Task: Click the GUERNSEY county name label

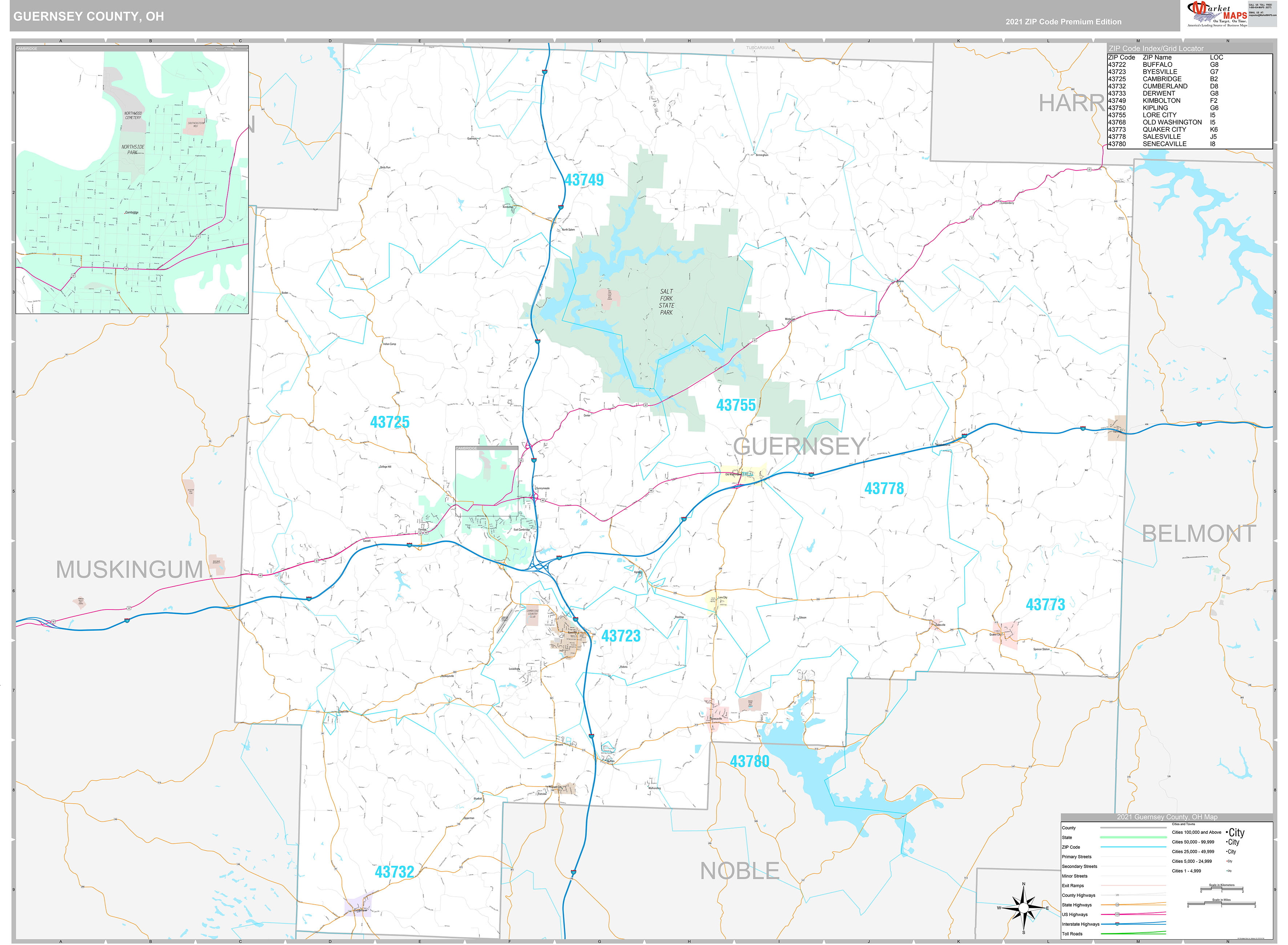Action: click(x=799, y=447)
